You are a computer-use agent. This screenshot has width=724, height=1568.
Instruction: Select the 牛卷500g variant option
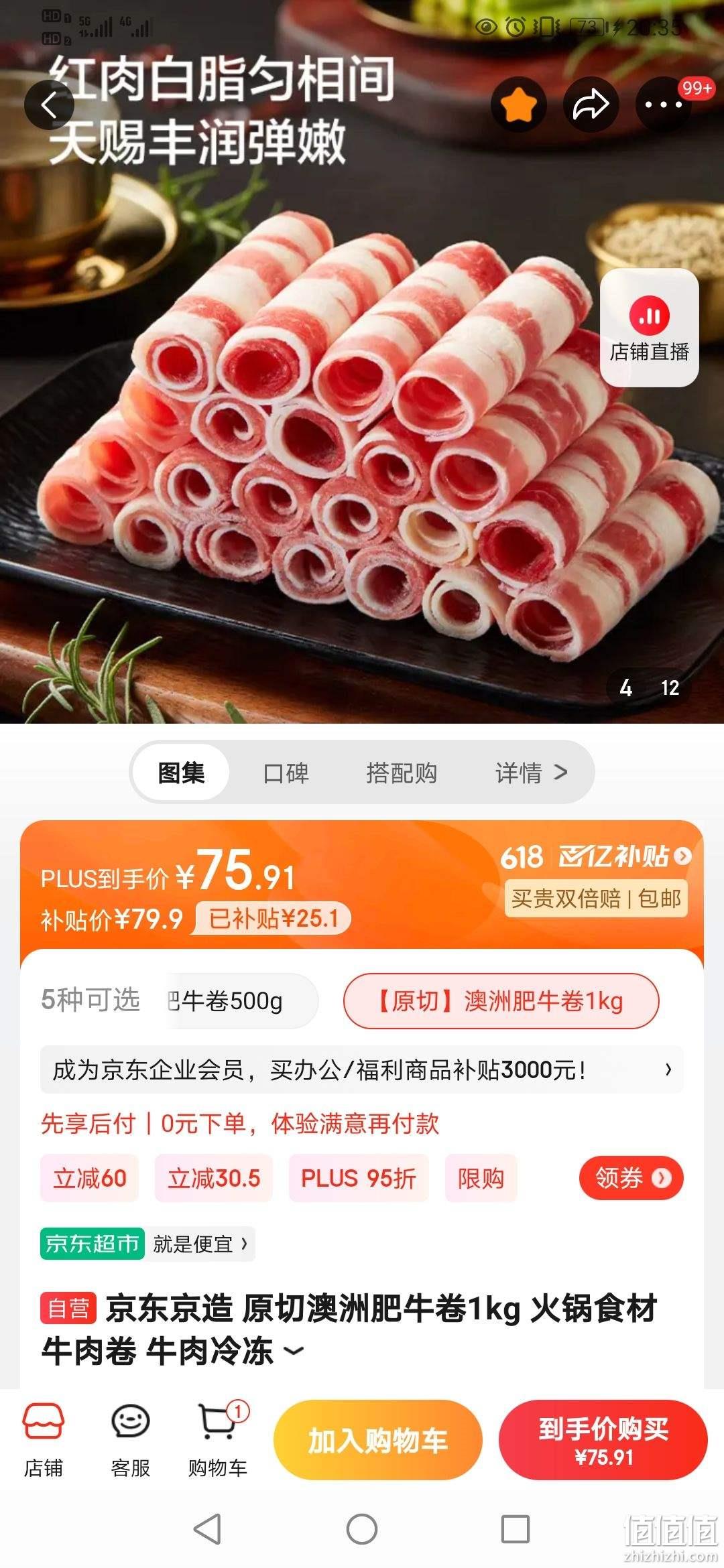[242, 1001]
